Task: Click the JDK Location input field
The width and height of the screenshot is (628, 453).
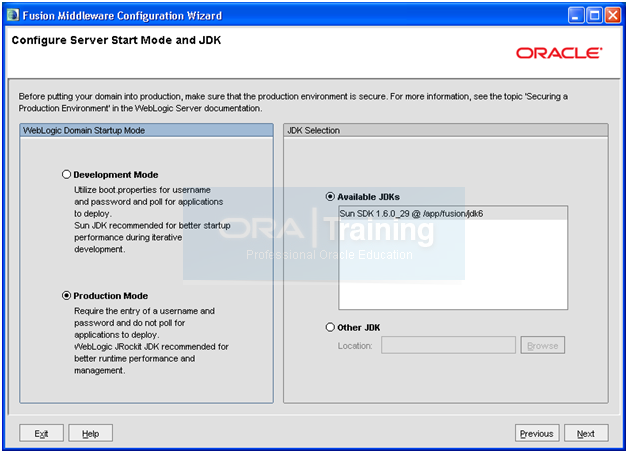Action: point(448,345)
